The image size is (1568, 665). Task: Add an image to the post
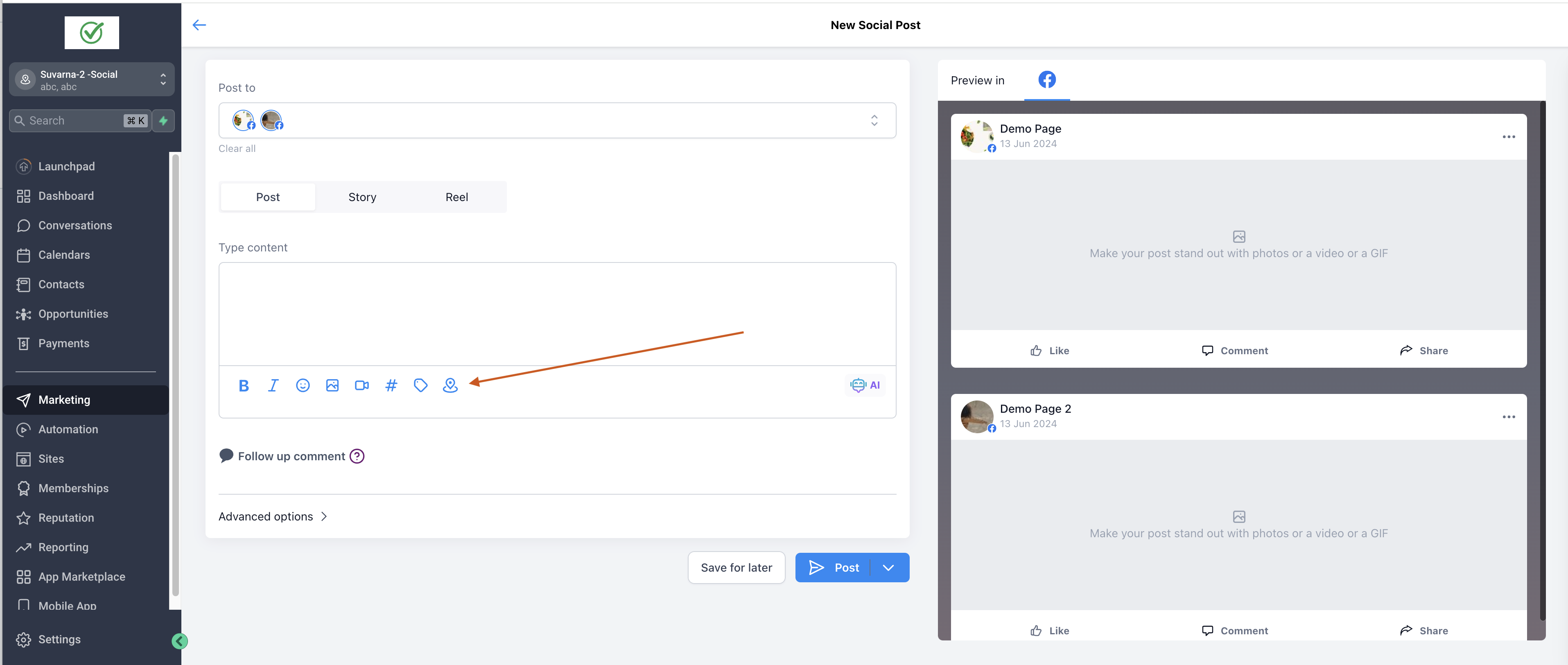332,385
